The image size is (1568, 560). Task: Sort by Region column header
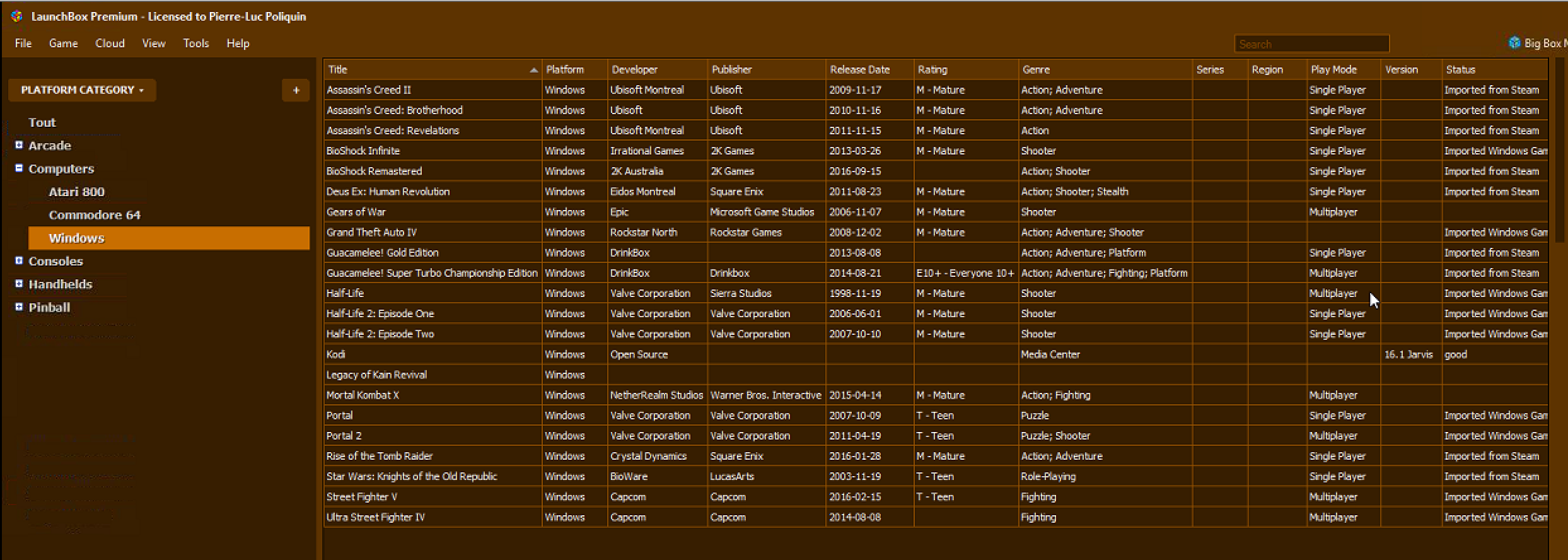click(x=1277, y=69)
